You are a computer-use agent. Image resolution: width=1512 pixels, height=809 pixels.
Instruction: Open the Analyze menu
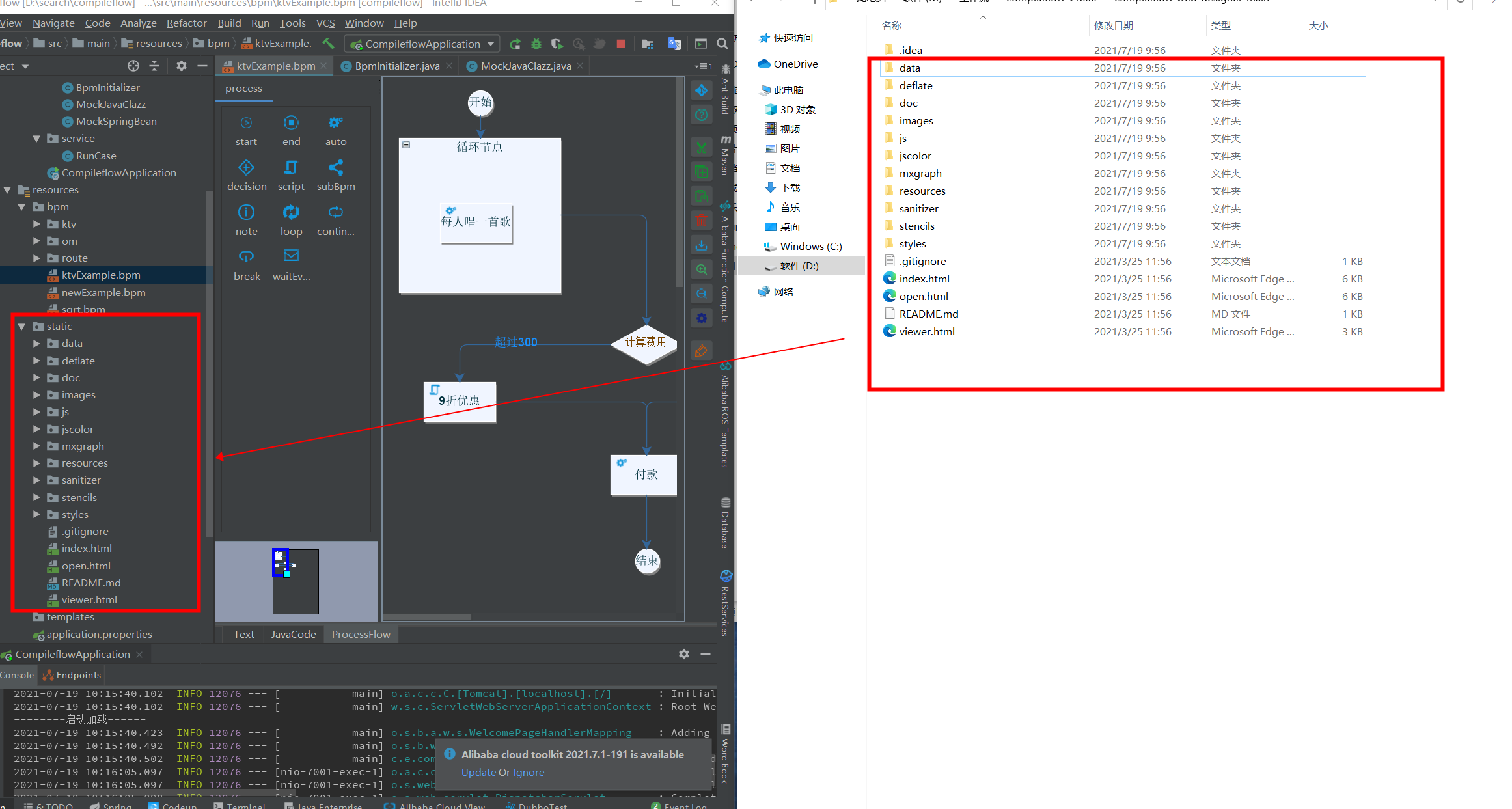coord(138,23)
